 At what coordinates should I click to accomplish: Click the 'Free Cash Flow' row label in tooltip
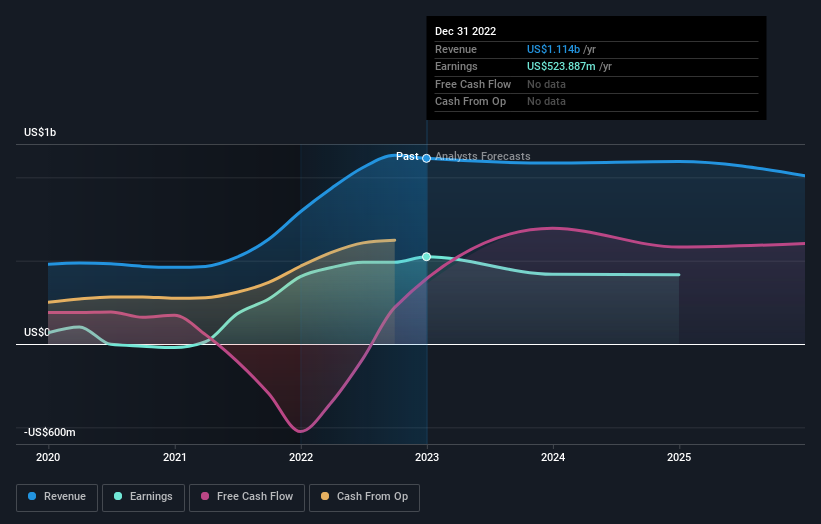click(x=473, y=84)
